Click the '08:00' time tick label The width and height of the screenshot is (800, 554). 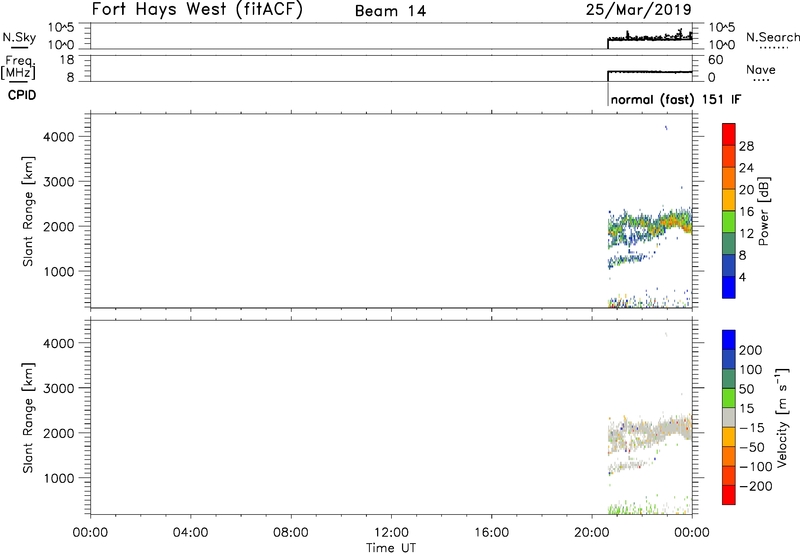[290, 533]
